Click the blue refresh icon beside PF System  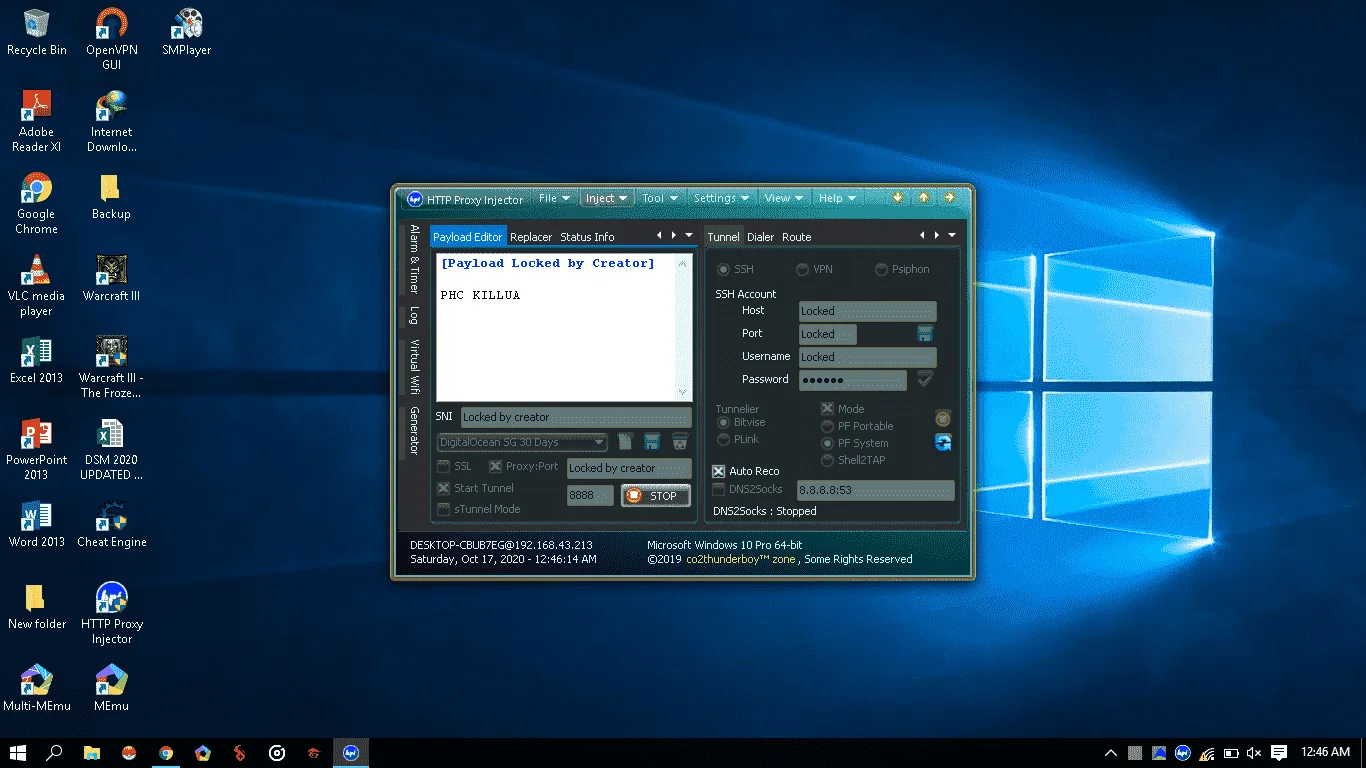click(942, 442)
